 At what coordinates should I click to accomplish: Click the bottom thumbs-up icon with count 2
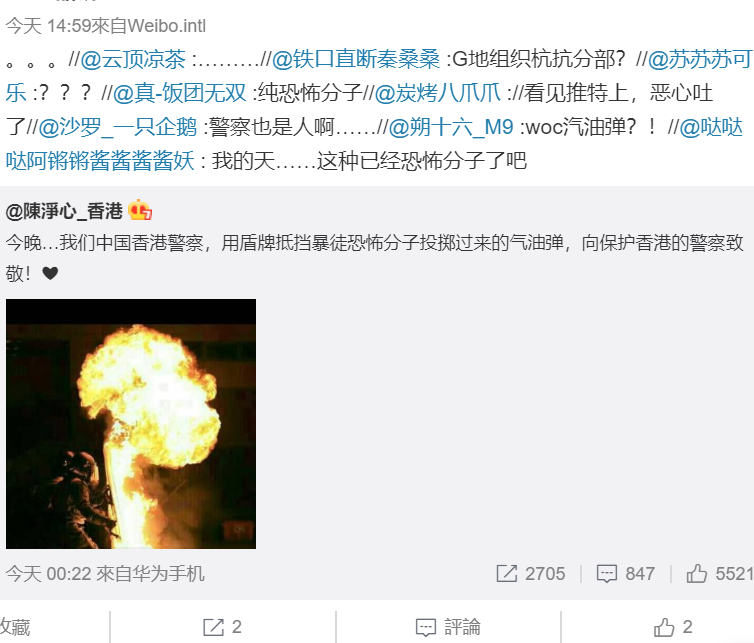pyautogui.click(x=664, y=627)
